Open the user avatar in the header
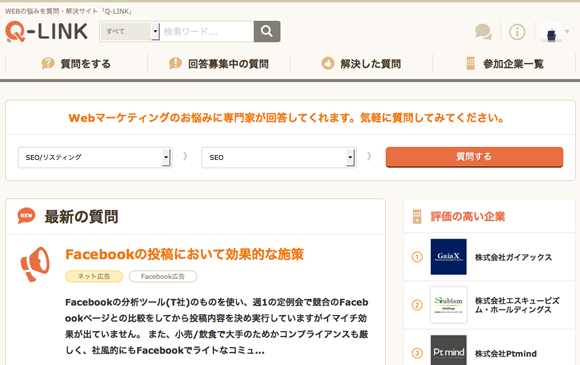Screen dimensions: 580x365 point(551,32)
